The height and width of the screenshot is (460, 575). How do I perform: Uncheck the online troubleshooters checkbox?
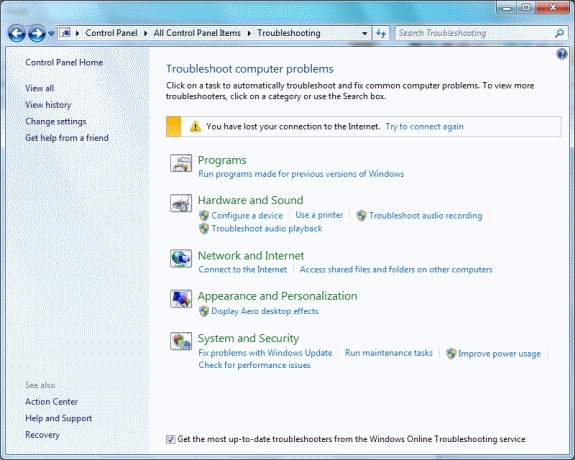pyautogui.click(x=171, y=439)
